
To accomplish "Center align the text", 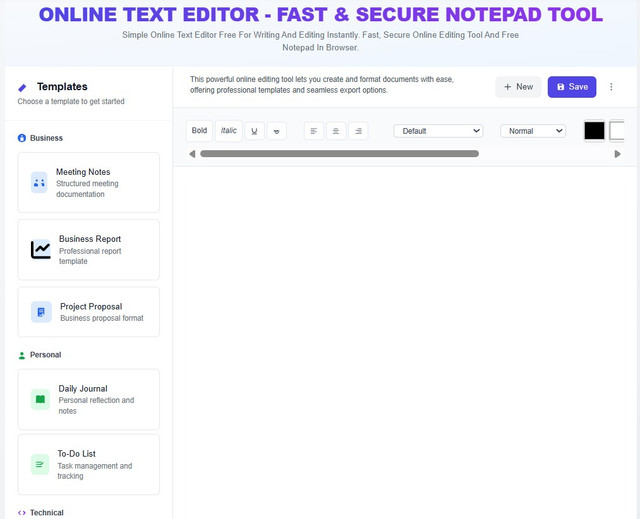I will click(336, 131).
